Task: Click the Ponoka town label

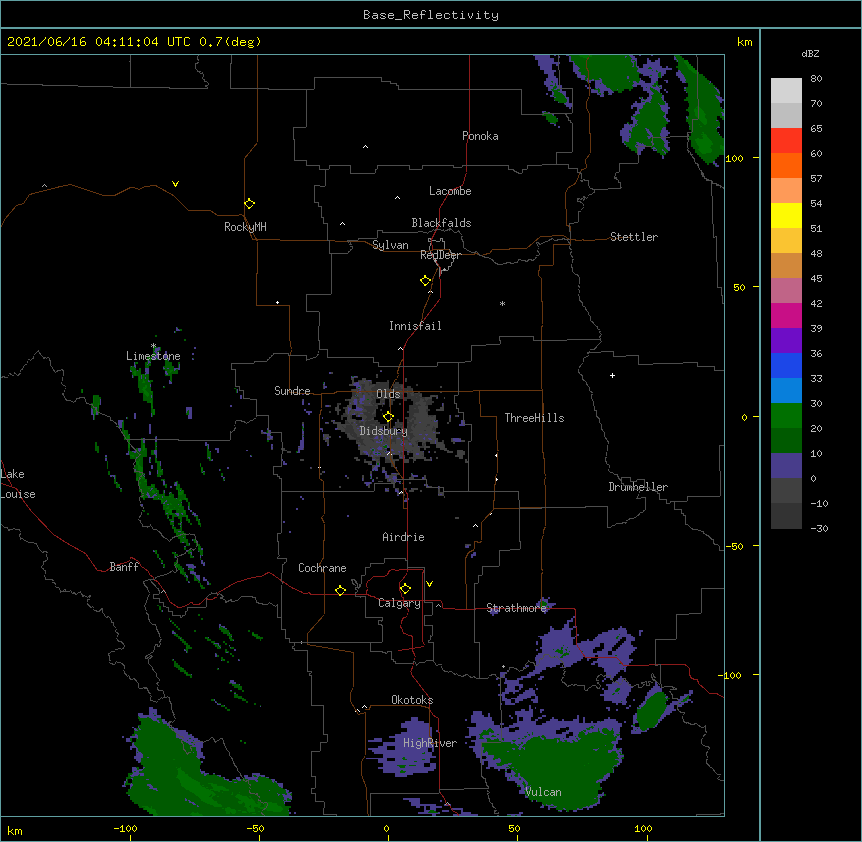Action: point(480,136)
